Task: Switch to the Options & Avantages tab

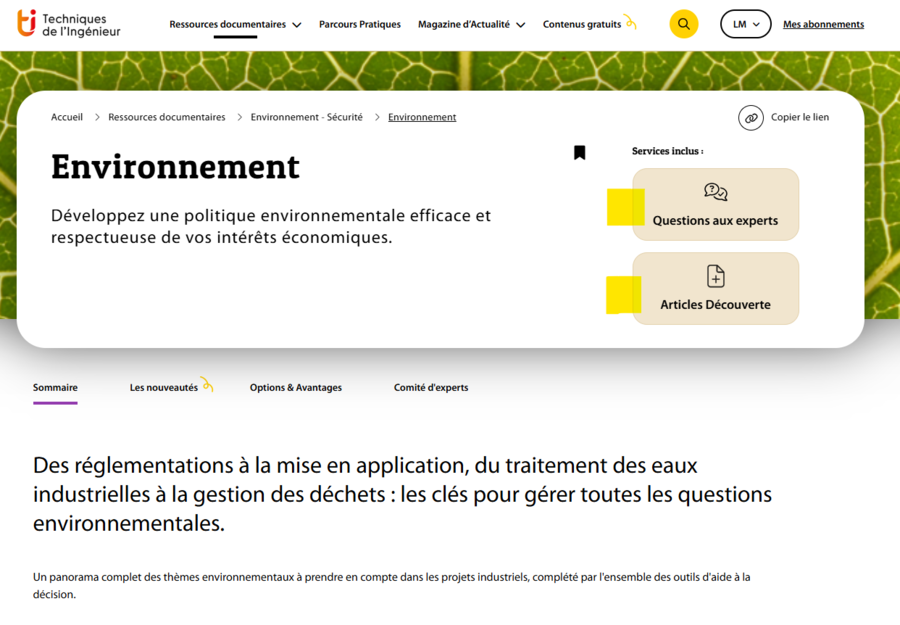Action: coord(295,388)
